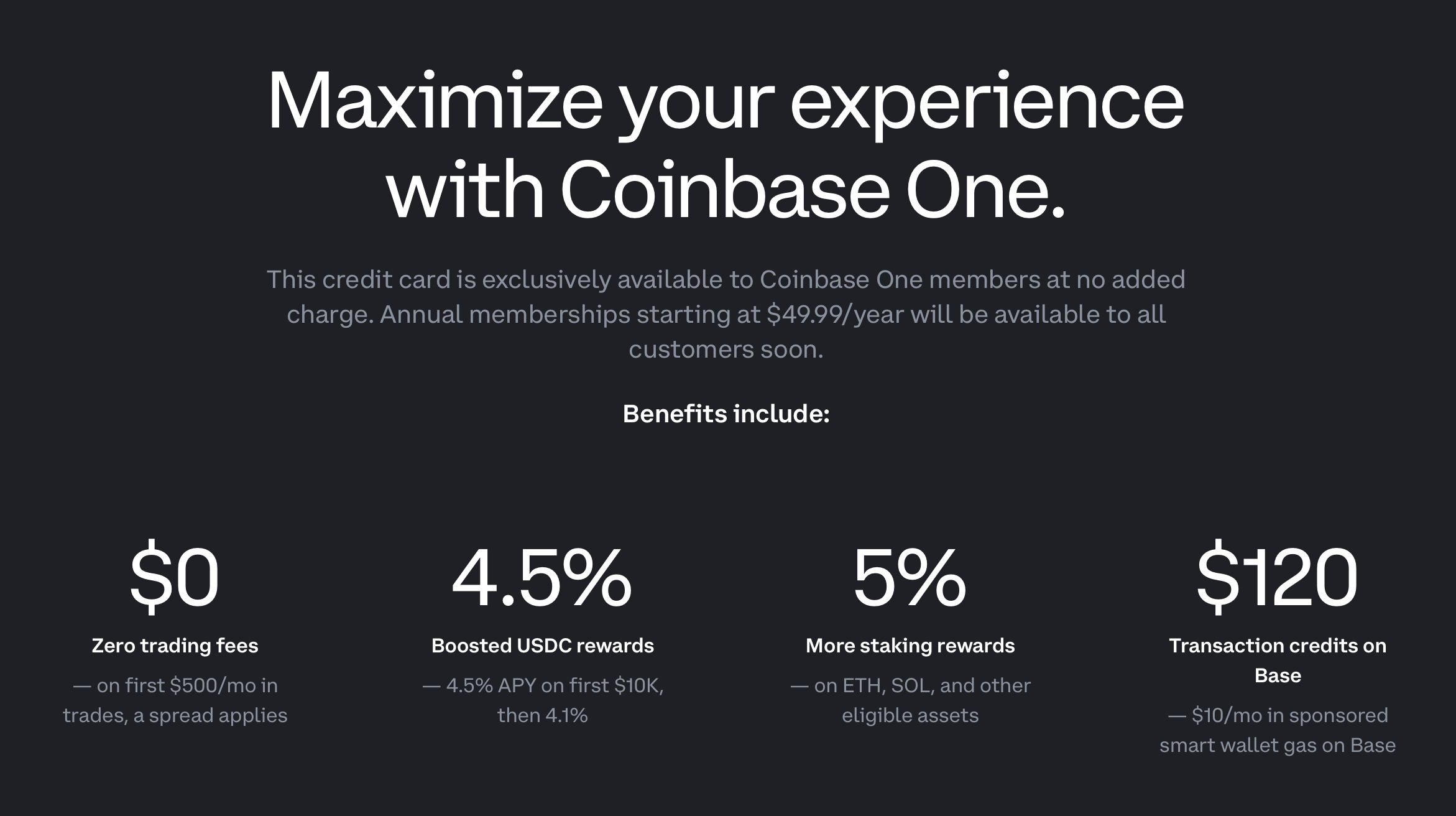Click the then 4.1% line
This screenshot has height=816, width=1456.
[x=542, y=715]
